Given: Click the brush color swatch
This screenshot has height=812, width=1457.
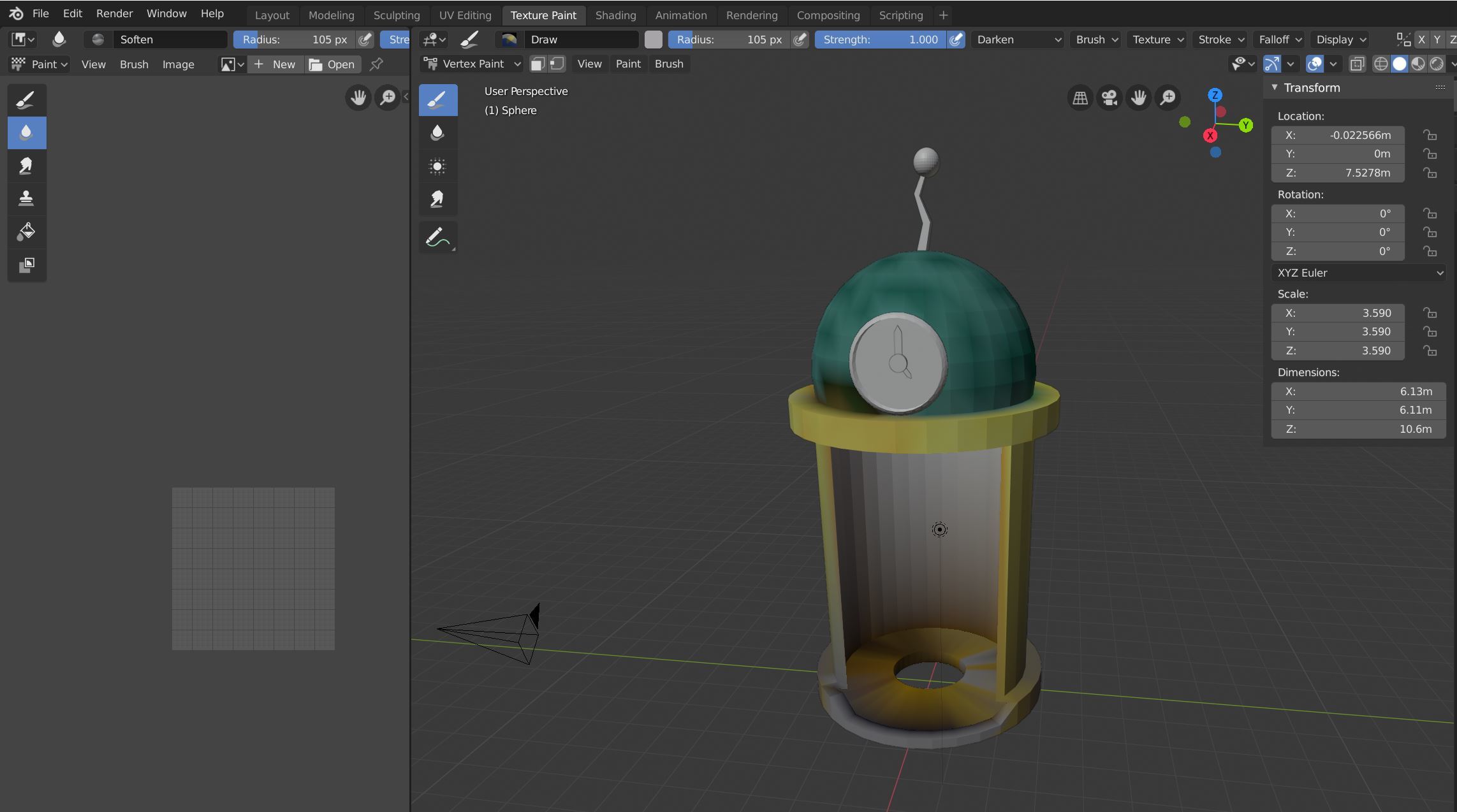Looking at the screenshot, I should [653, 40].
